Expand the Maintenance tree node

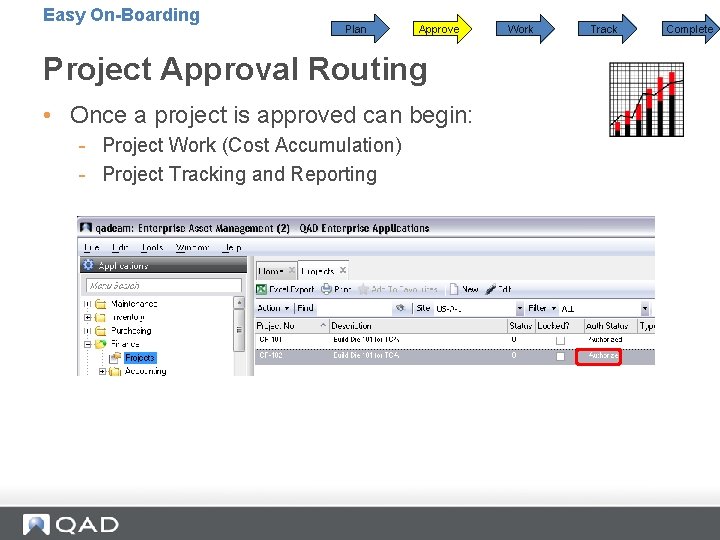[x=87, y=304]
